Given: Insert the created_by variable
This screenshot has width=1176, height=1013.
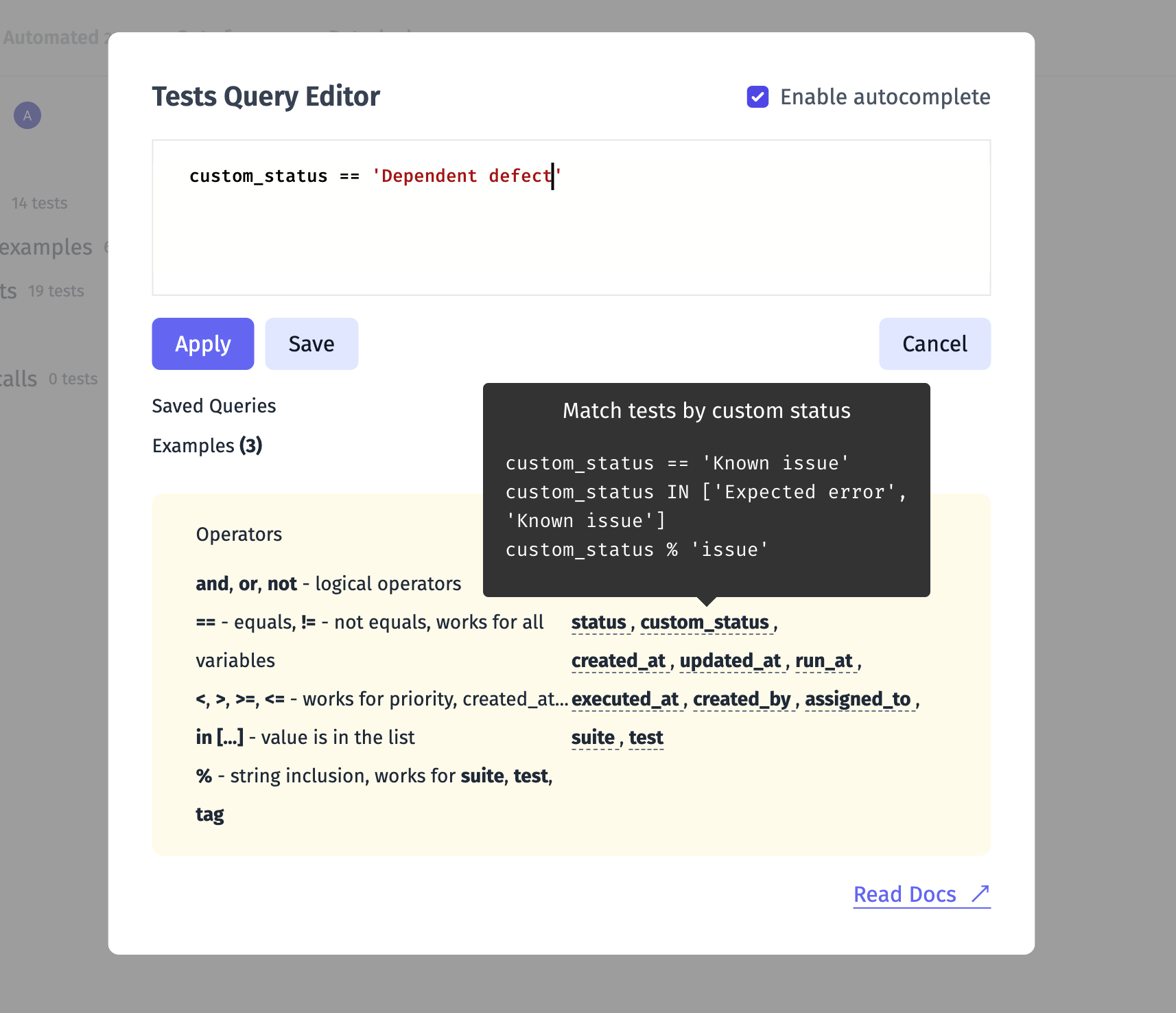Looking at the screenshot, I should tap(742, 699).
